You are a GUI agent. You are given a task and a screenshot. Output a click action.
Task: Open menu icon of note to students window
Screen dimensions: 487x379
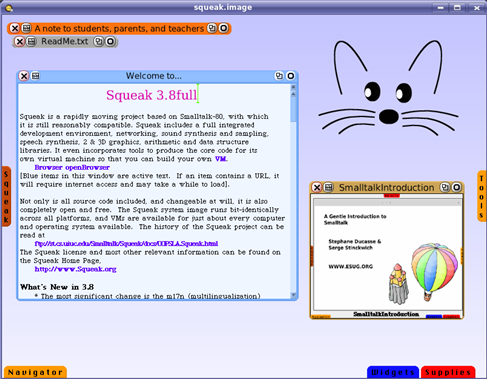(x=26, y=28)
